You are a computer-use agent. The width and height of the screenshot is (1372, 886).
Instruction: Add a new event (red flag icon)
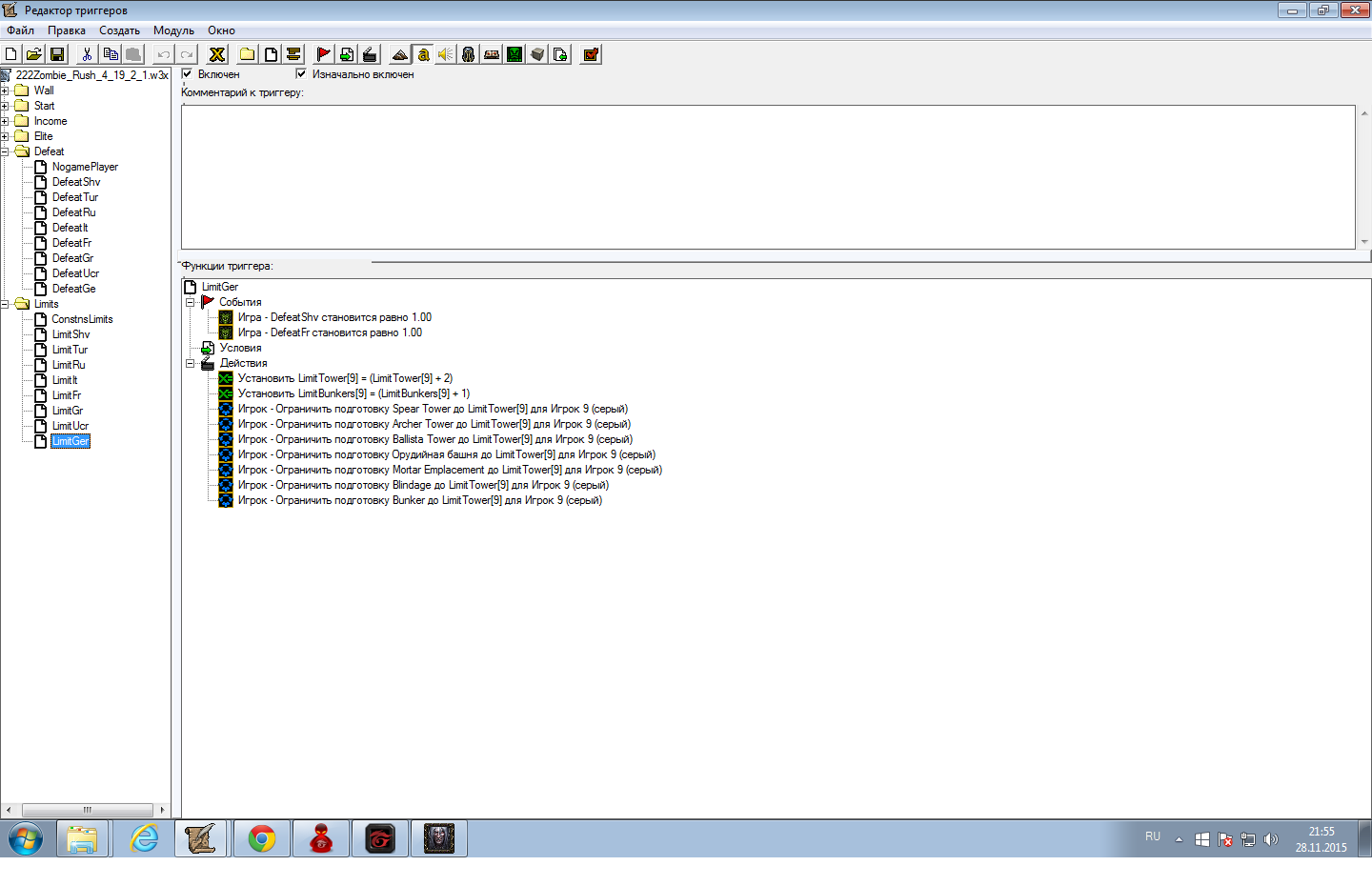[324, 54]
